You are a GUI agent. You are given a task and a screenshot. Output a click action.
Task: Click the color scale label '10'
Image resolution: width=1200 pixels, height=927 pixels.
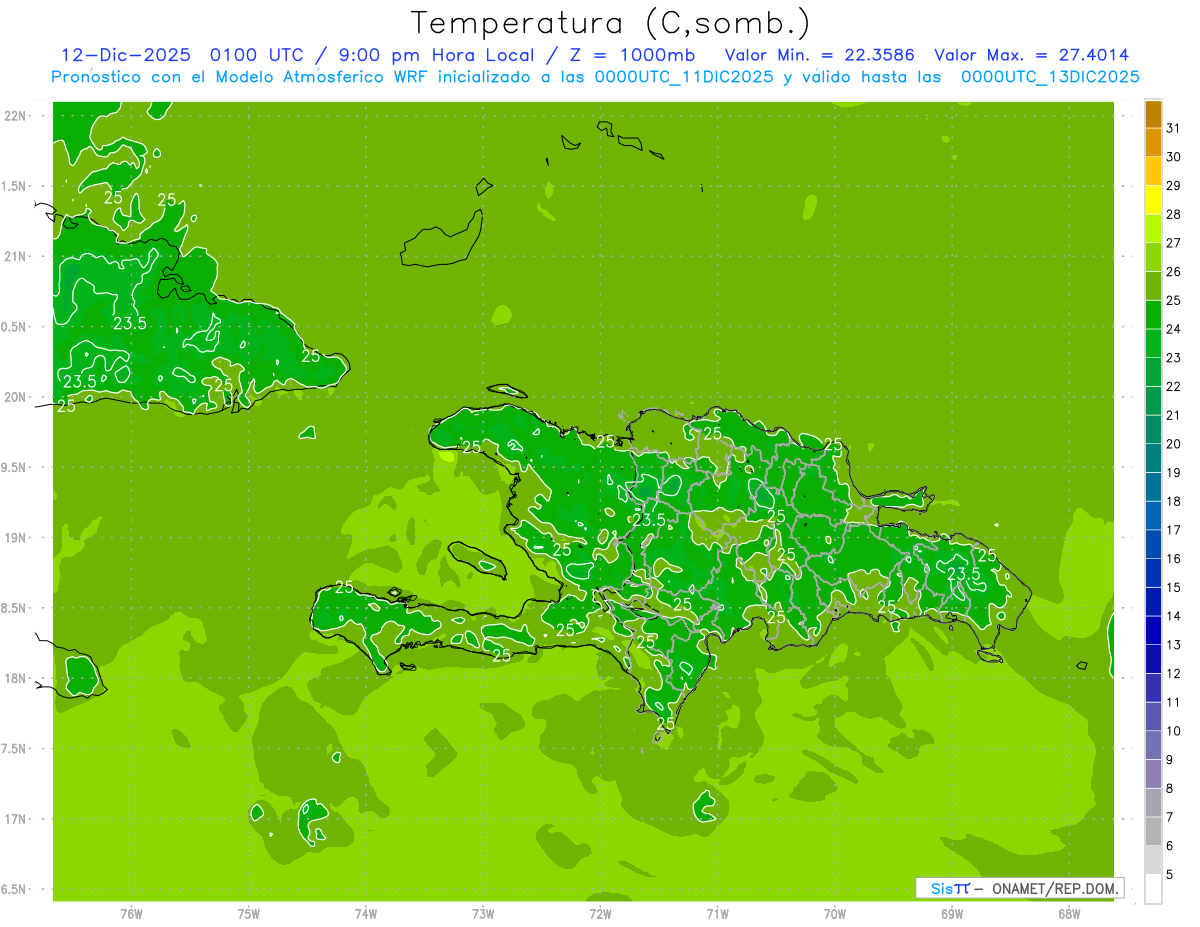pos(1174,731)
